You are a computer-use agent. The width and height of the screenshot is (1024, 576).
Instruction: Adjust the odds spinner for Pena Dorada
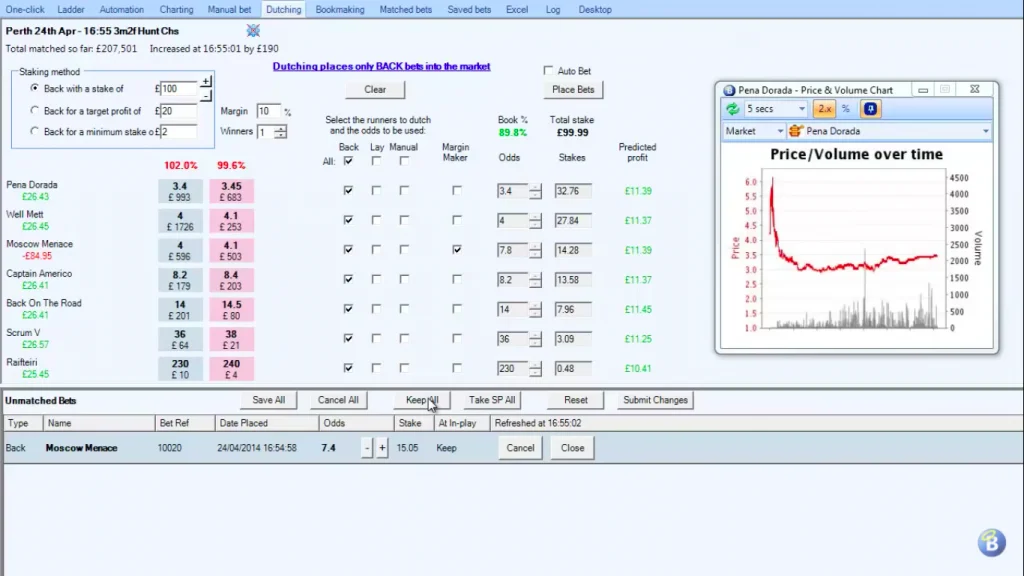tap(535, 191)
